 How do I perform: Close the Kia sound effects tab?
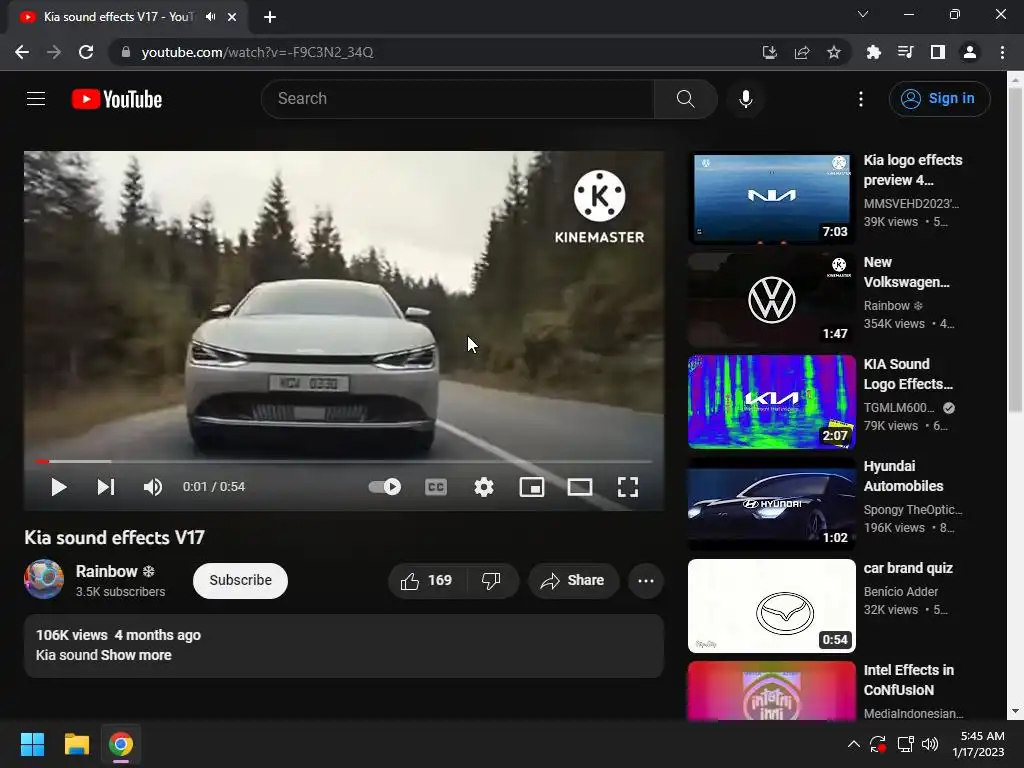point(232,17)
